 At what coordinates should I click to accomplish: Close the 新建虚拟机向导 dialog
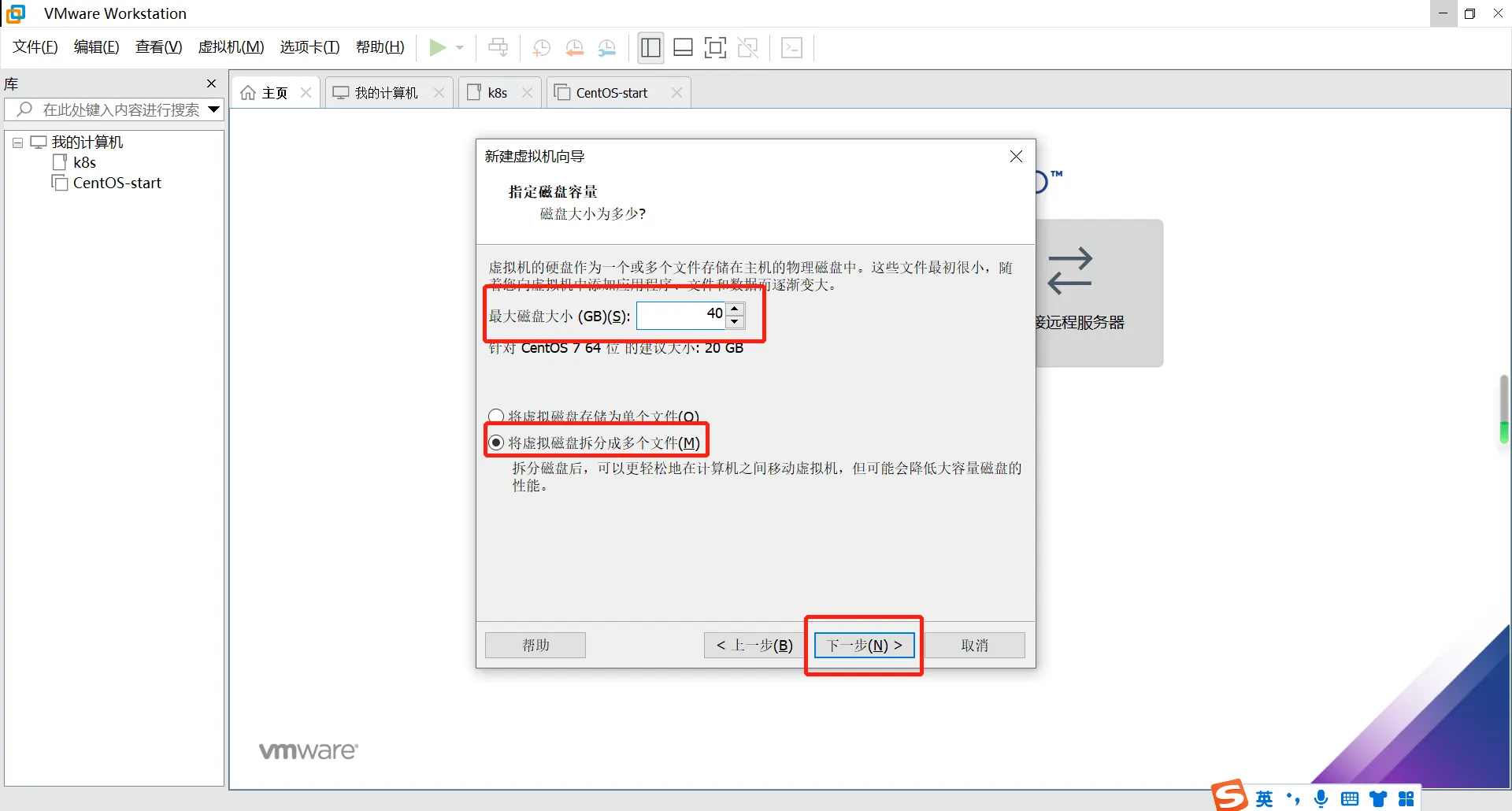(1016, 157)
